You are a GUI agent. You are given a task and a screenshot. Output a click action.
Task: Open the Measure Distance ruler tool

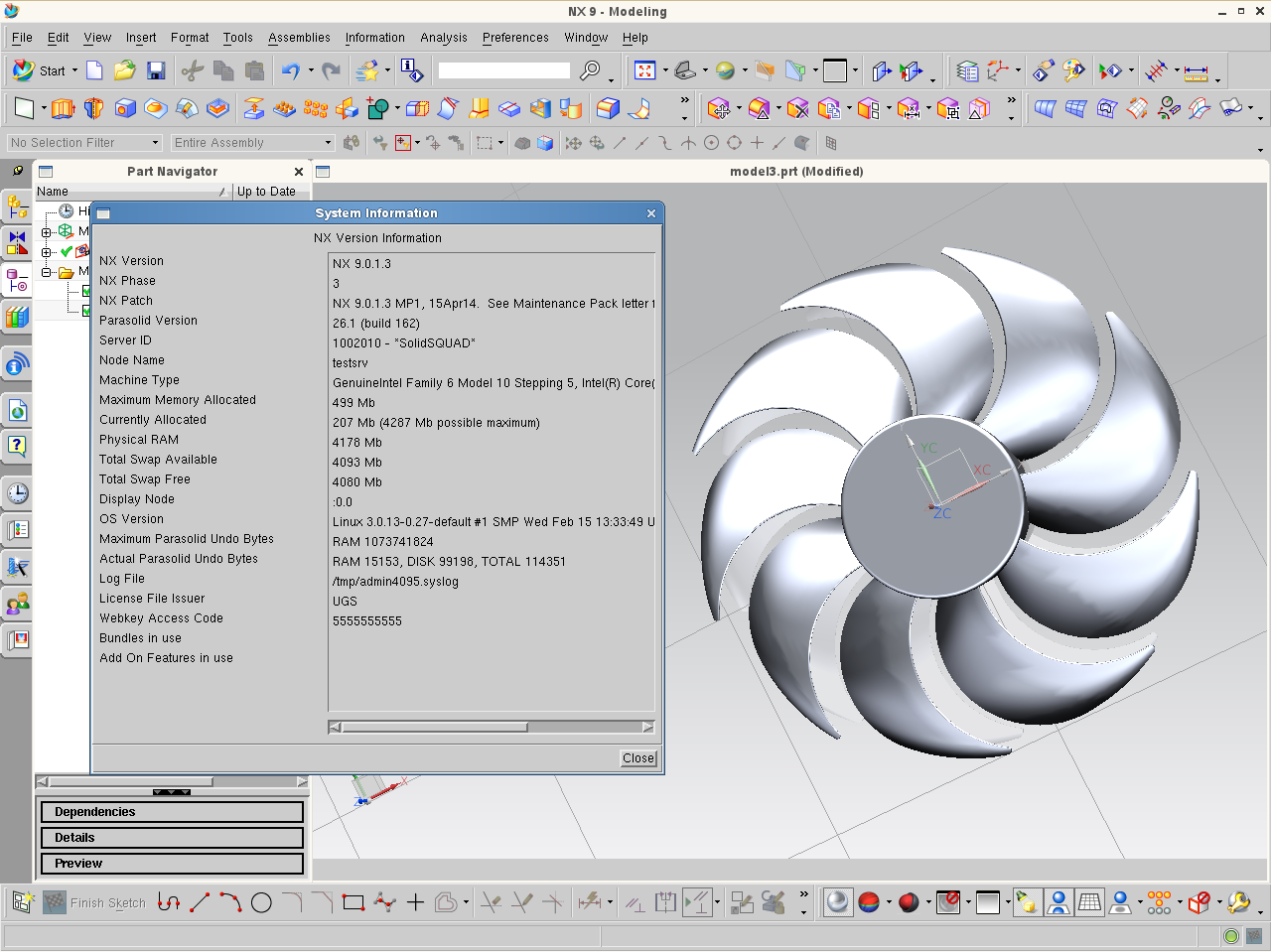(x=1196, y=71)
